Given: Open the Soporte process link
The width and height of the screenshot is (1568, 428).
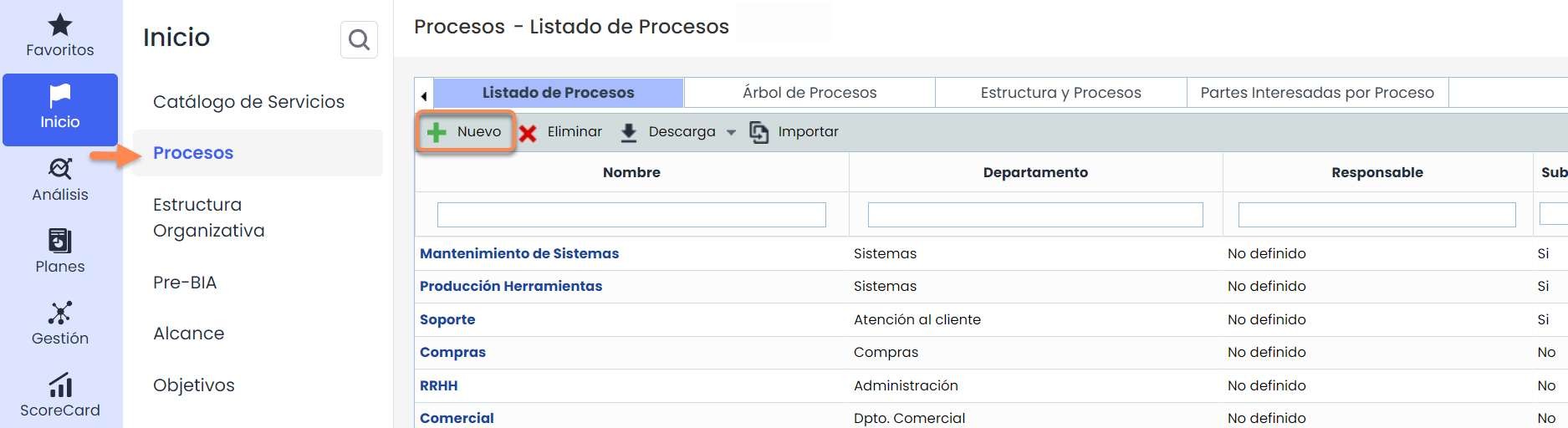Looking at the screenshot, I should (x=447, y=319).
